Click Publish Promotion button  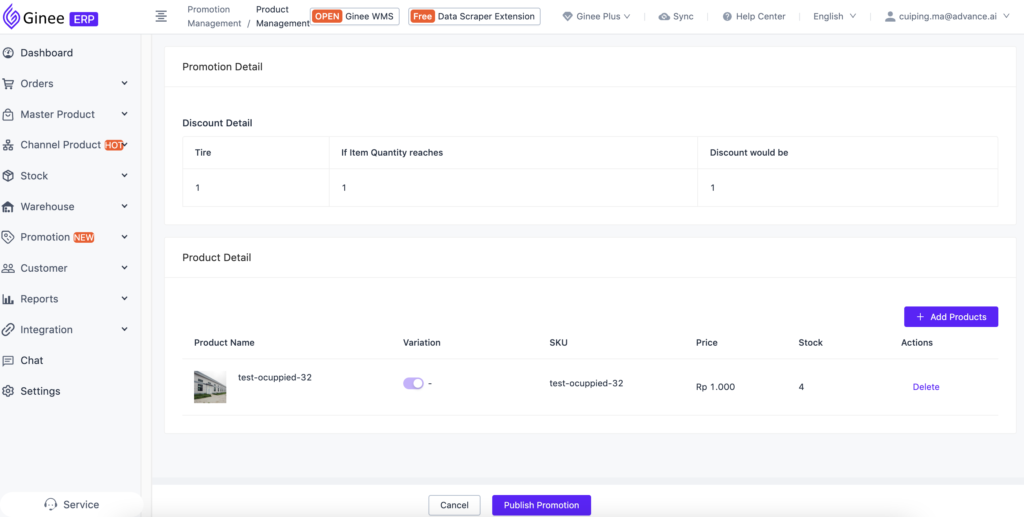point(541,505)
